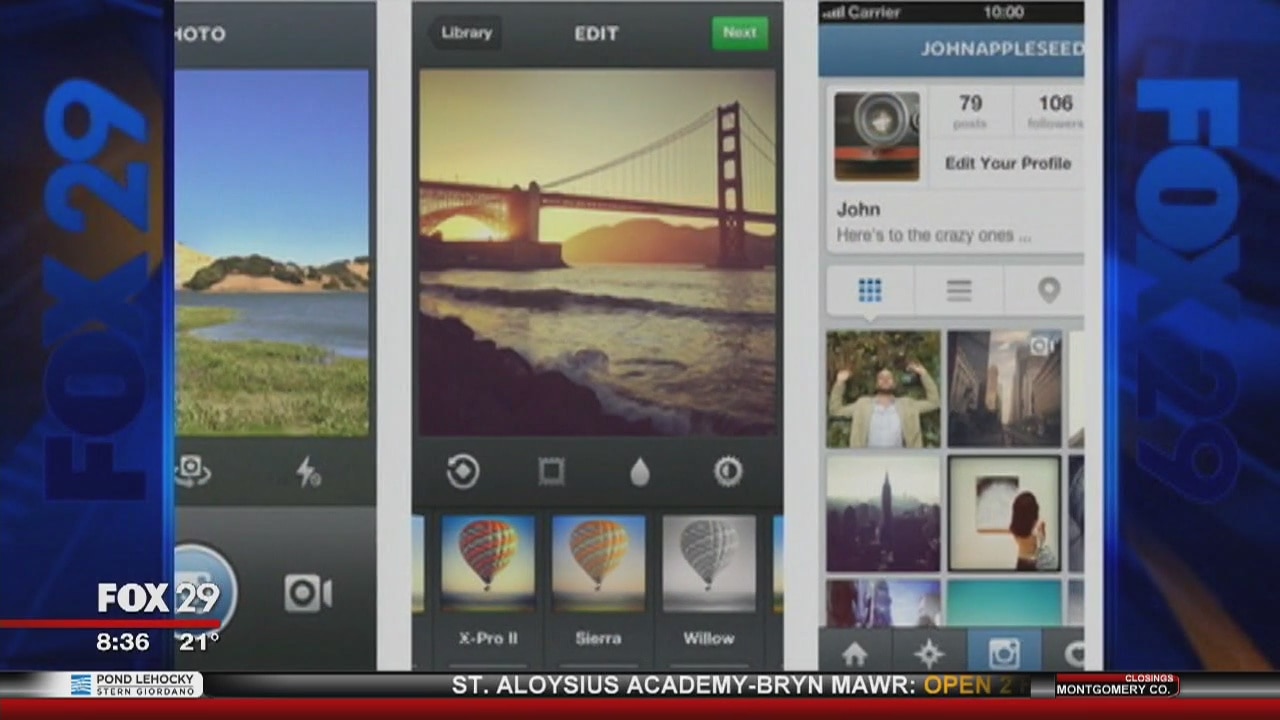View the 79 posts count
Image resolution: width=1280 pixels, height=720 pixels.
pos(970,111)
